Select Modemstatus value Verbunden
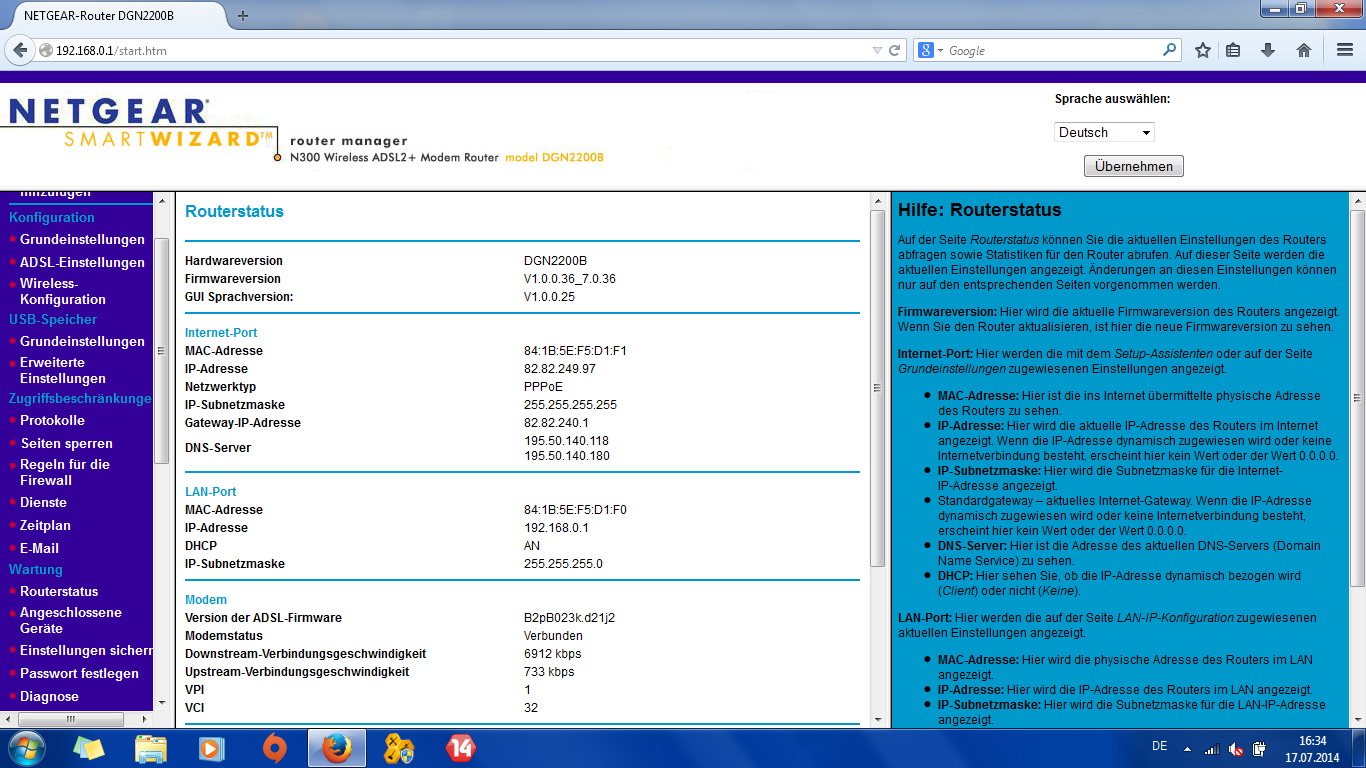Viewport: 1366px width, 768px height. tap(553, 636)
